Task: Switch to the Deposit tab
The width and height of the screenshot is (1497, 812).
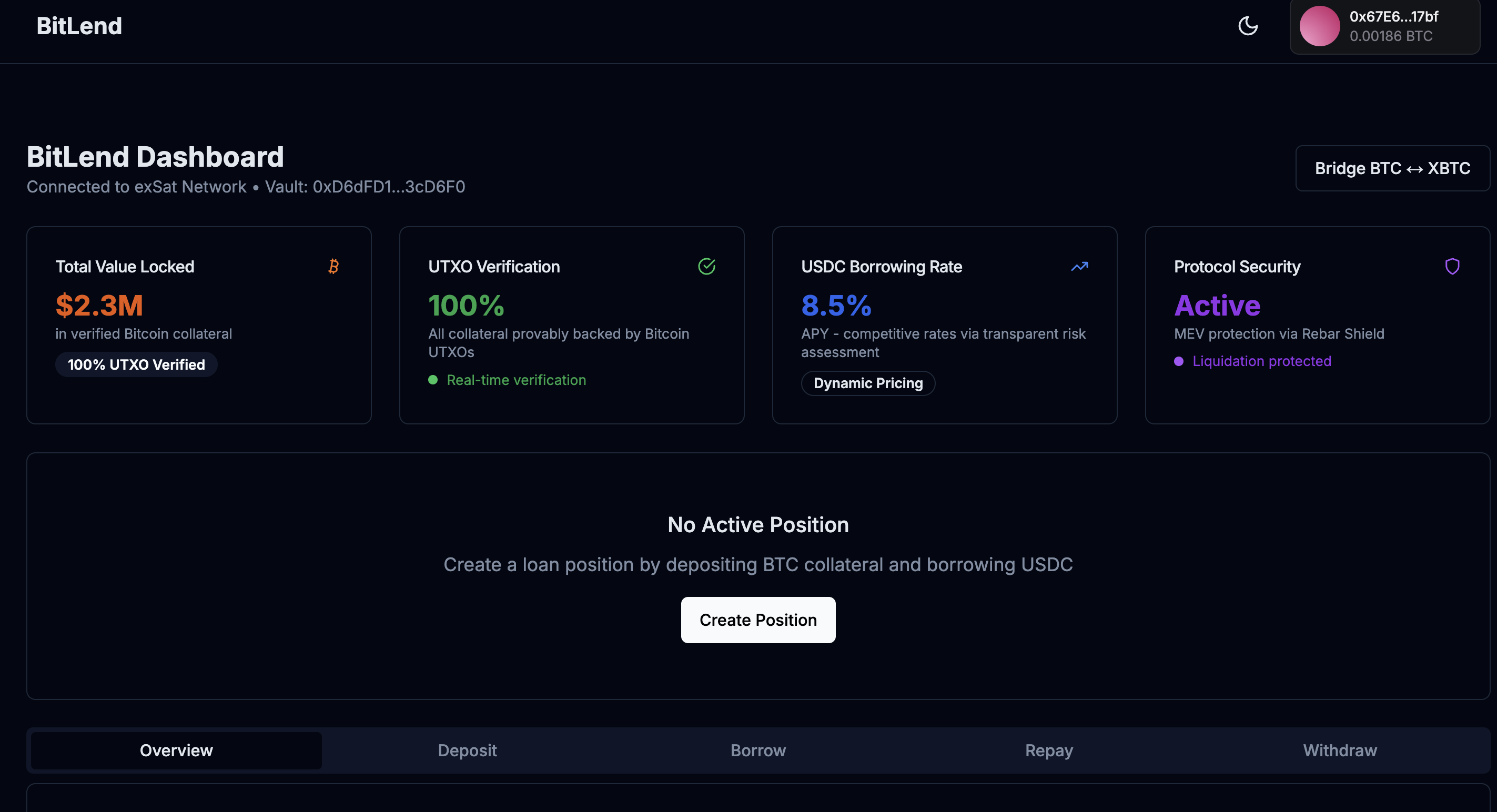Action: (467, 750)
